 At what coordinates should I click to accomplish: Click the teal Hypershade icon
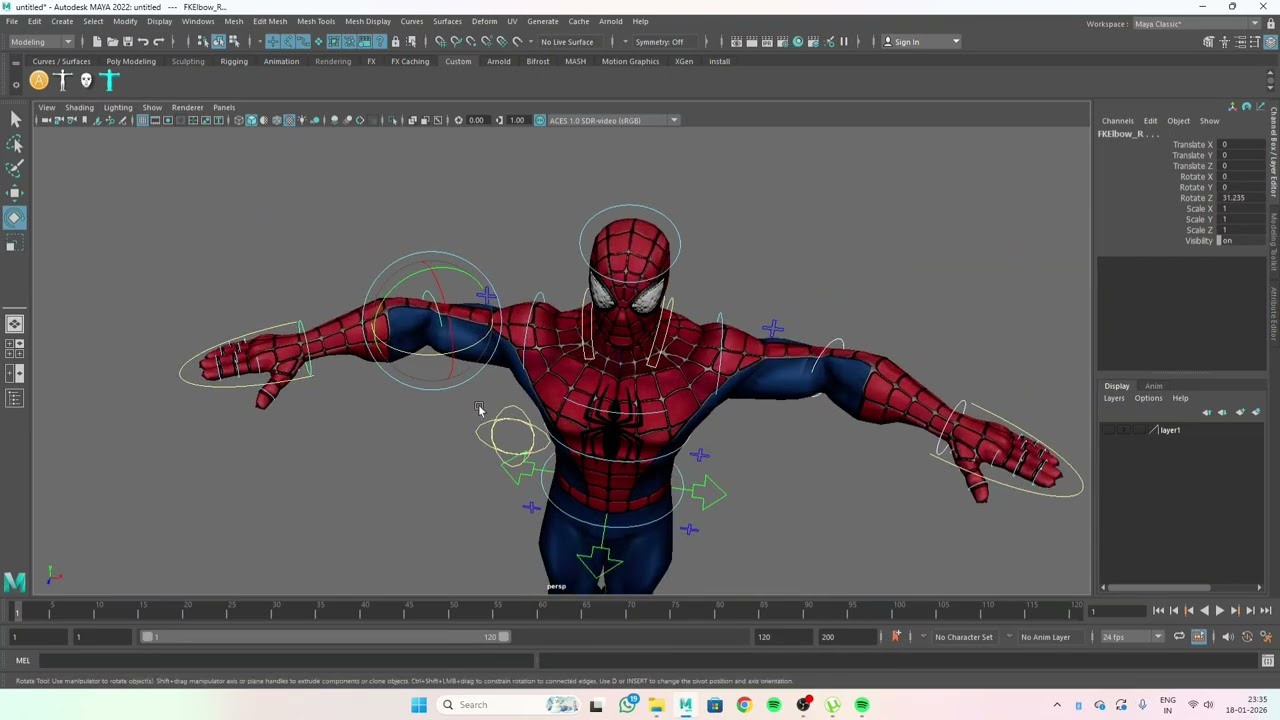[x=798, y=41]
